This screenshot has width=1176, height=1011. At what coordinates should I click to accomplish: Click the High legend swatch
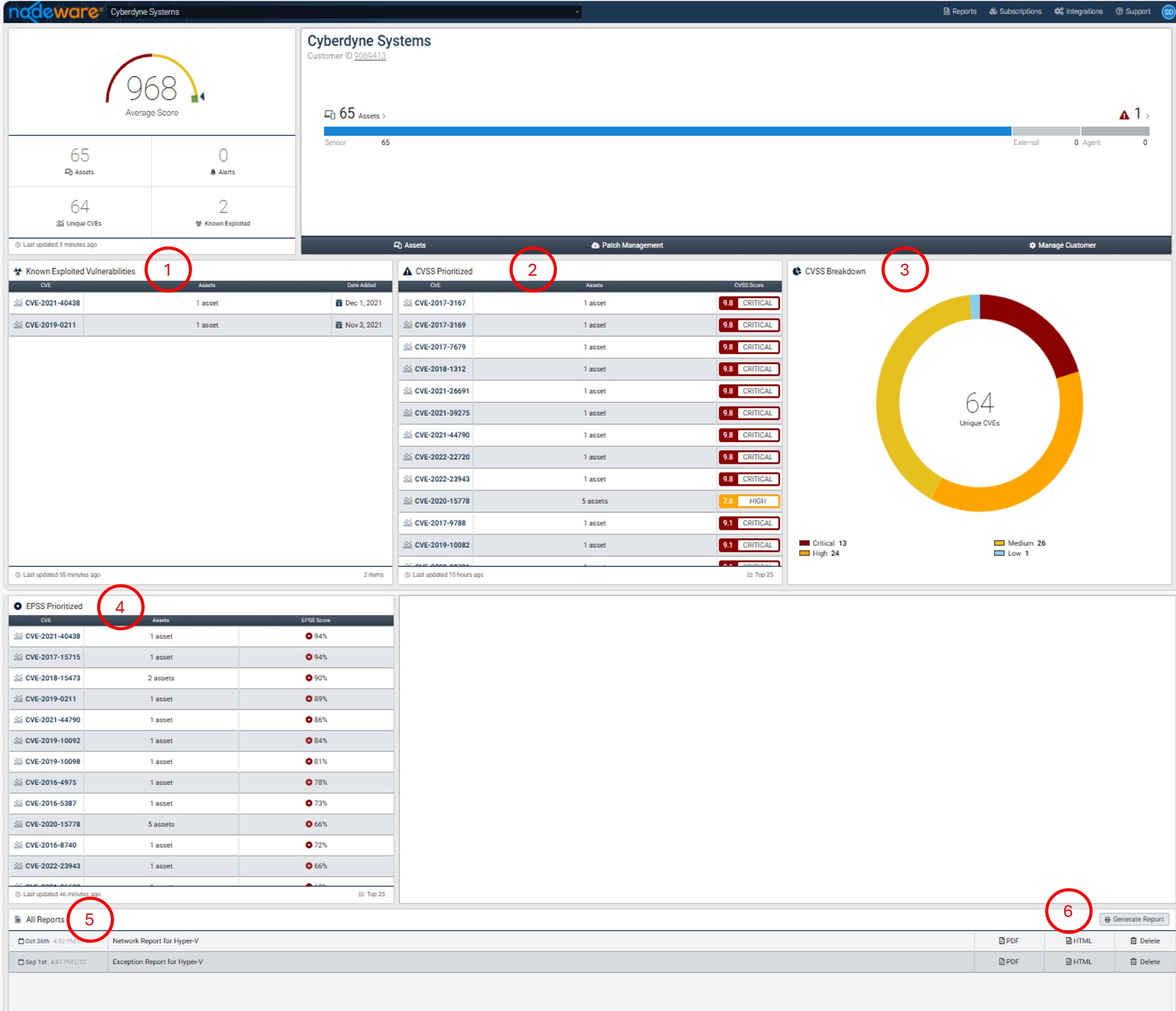click(804, 553)
